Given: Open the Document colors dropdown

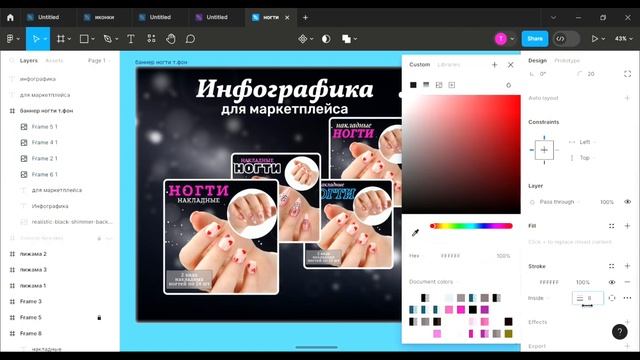Looking at the screenshot, I should coord(433,282).
